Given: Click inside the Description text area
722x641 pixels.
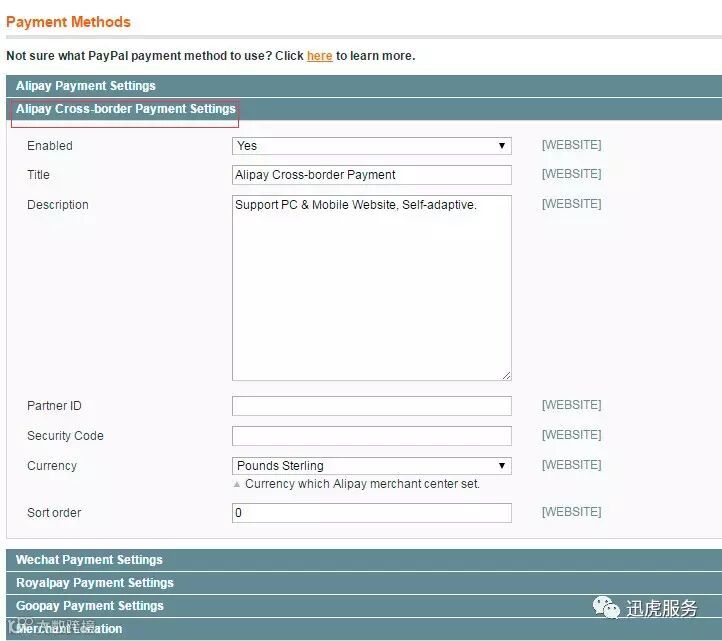Looking at the screenshot, I should click(x=372, y=288).
